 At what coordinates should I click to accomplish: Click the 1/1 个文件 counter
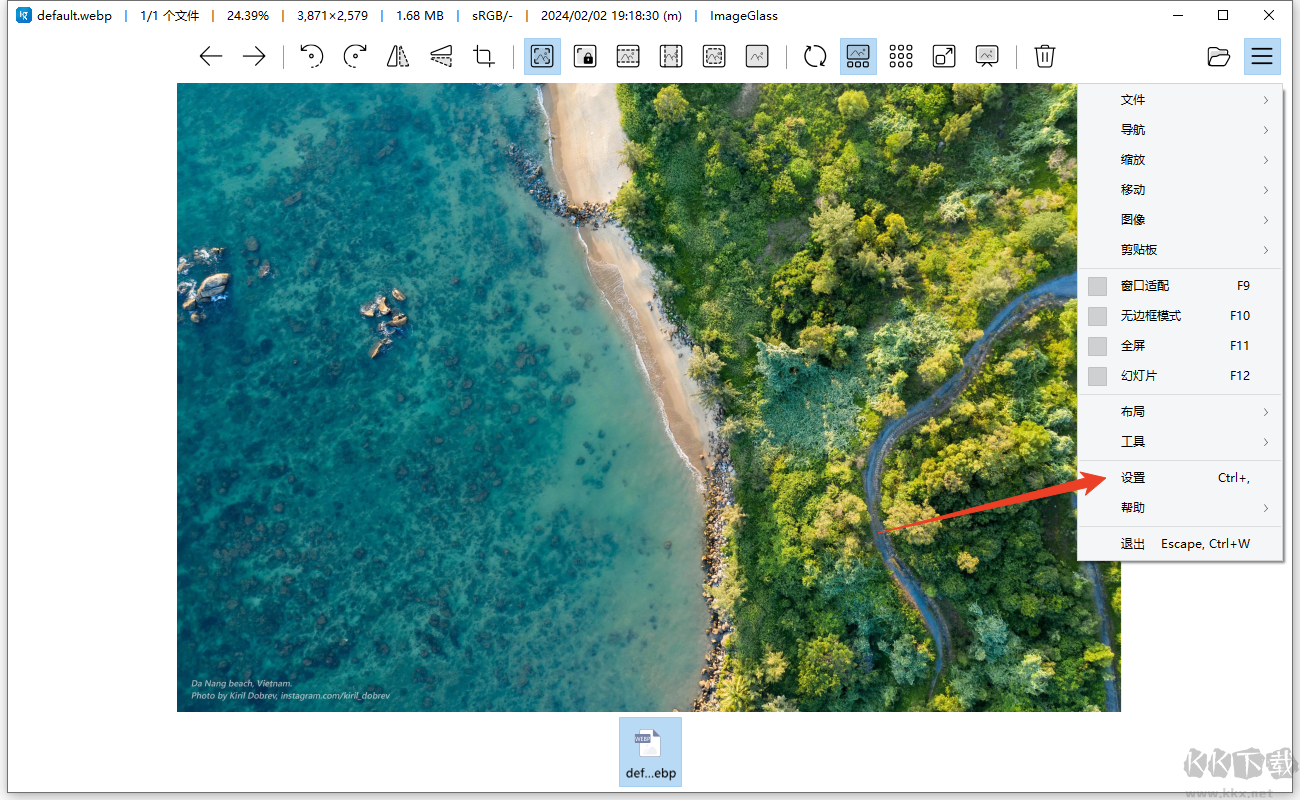click(x=169, y=16)
